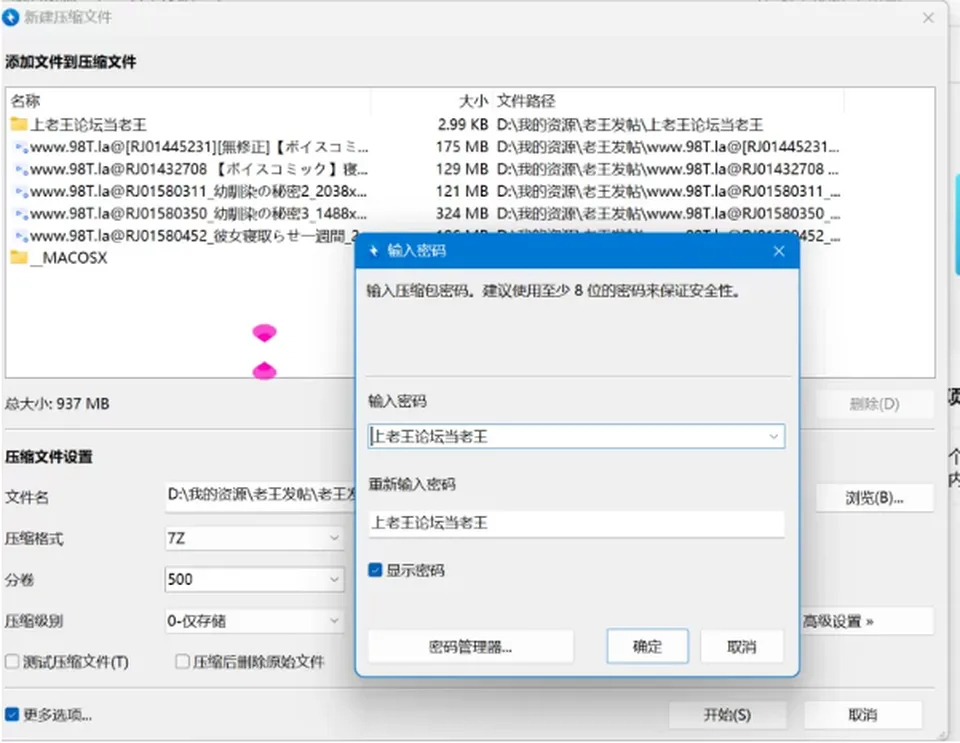
Task: Click the folder icon beside 上老王论坛当老王
Action: [18, 125]
